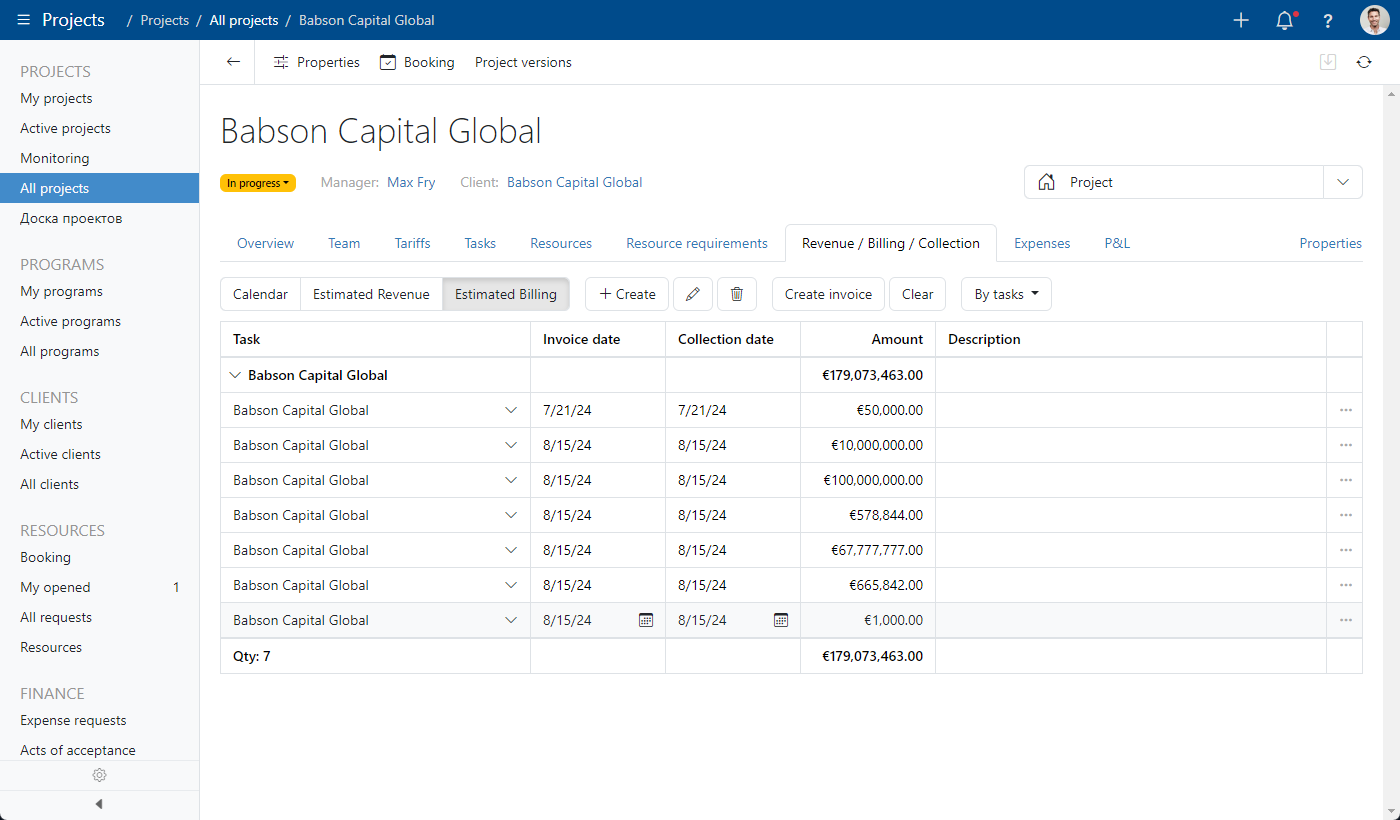Edit the selected row with pencil icon
Screen dimensions: 1400x820
pyautogui.click(x=693, y=294)
